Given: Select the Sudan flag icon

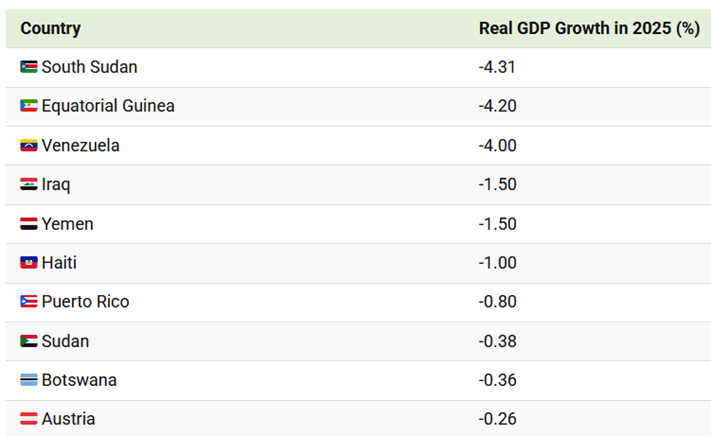Looking at the screenshot, I should tap(29, 341).
